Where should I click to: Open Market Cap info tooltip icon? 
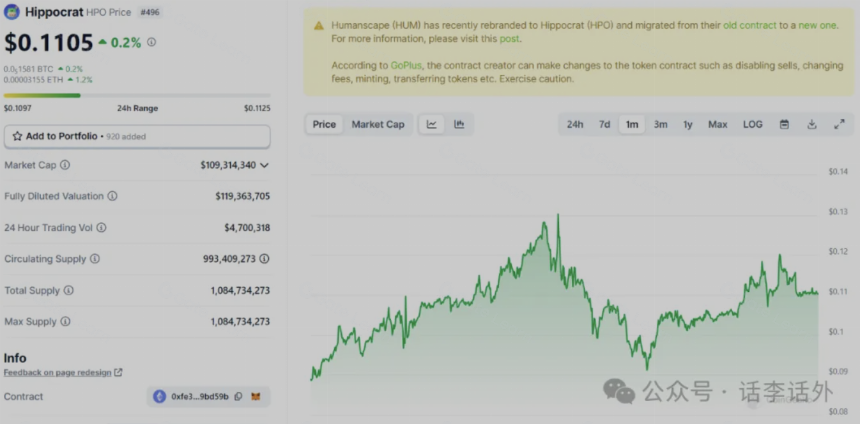pyautogui.click(x=65, y=165)
